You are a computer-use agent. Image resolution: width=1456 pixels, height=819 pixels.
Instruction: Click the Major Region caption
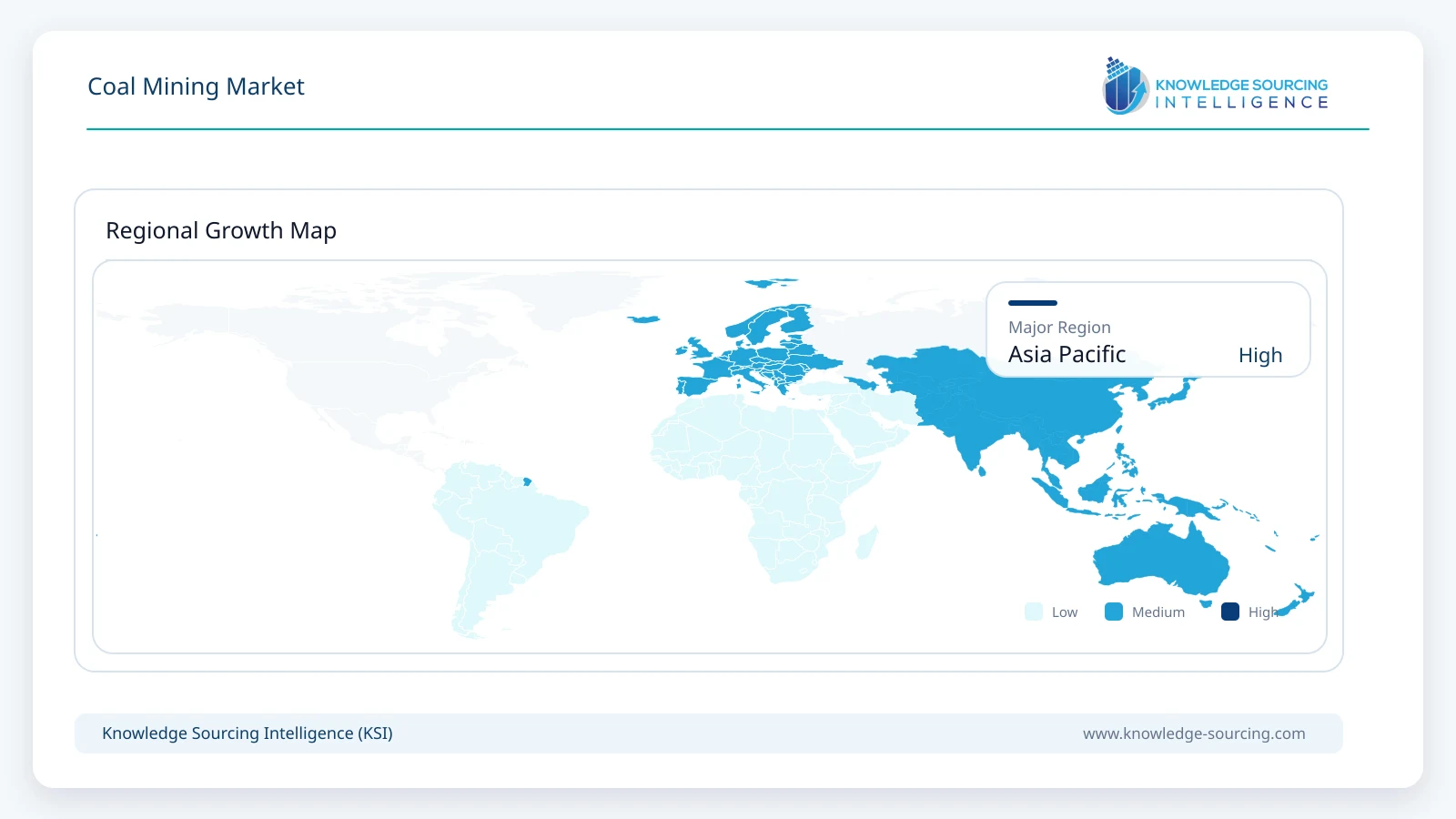tap(1059, 328)
